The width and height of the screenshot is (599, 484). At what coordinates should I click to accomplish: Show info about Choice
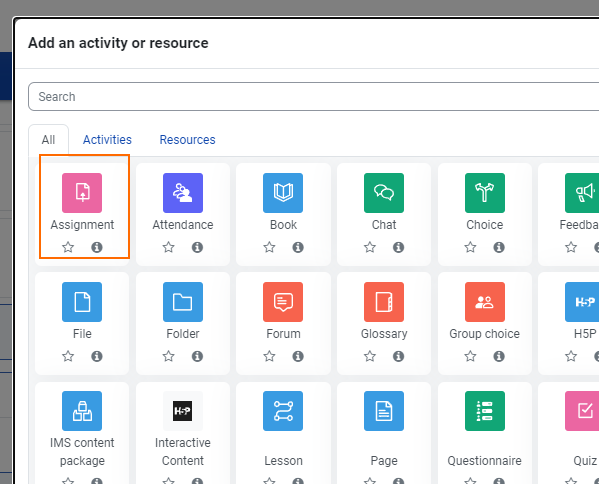499,247
